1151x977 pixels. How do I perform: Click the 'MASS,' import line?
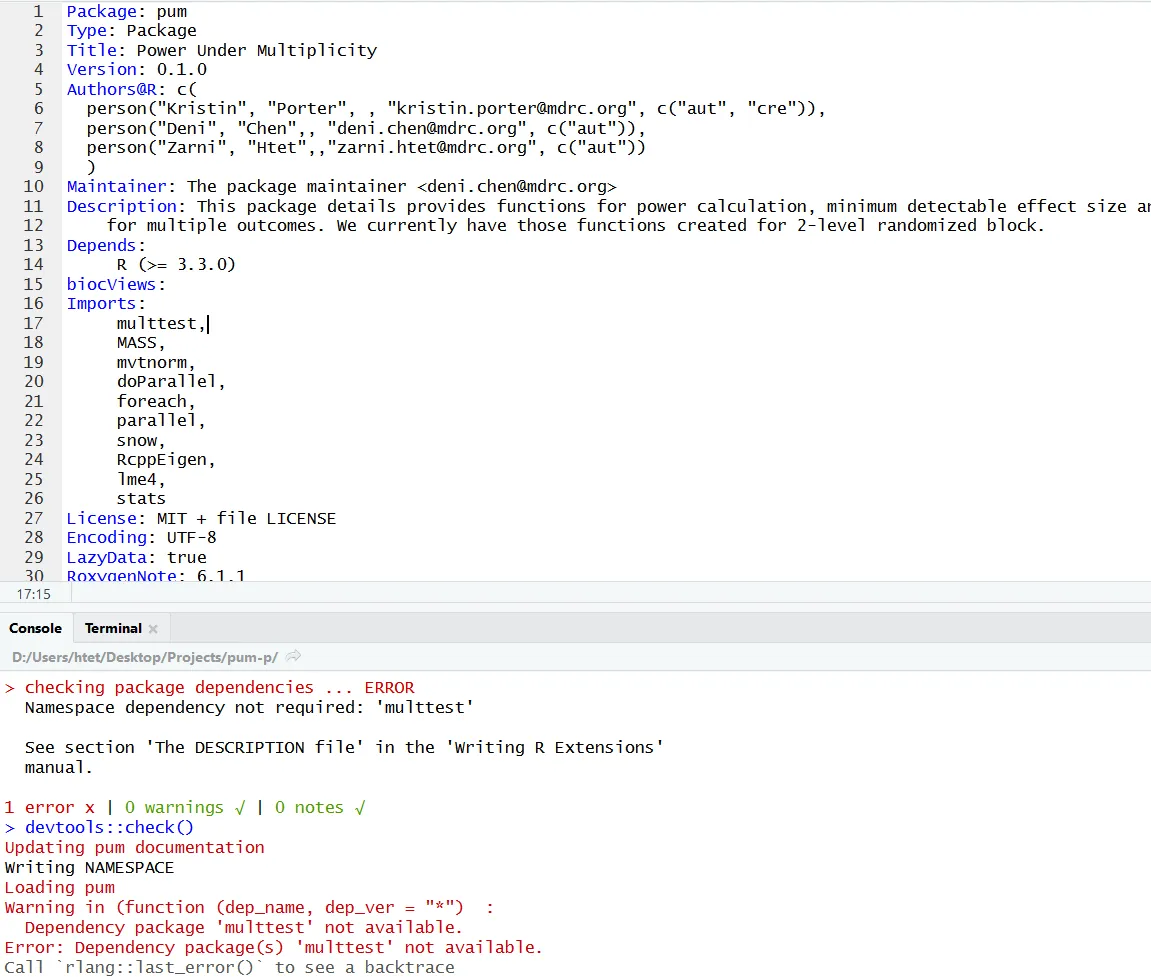[x=141, y=343]
